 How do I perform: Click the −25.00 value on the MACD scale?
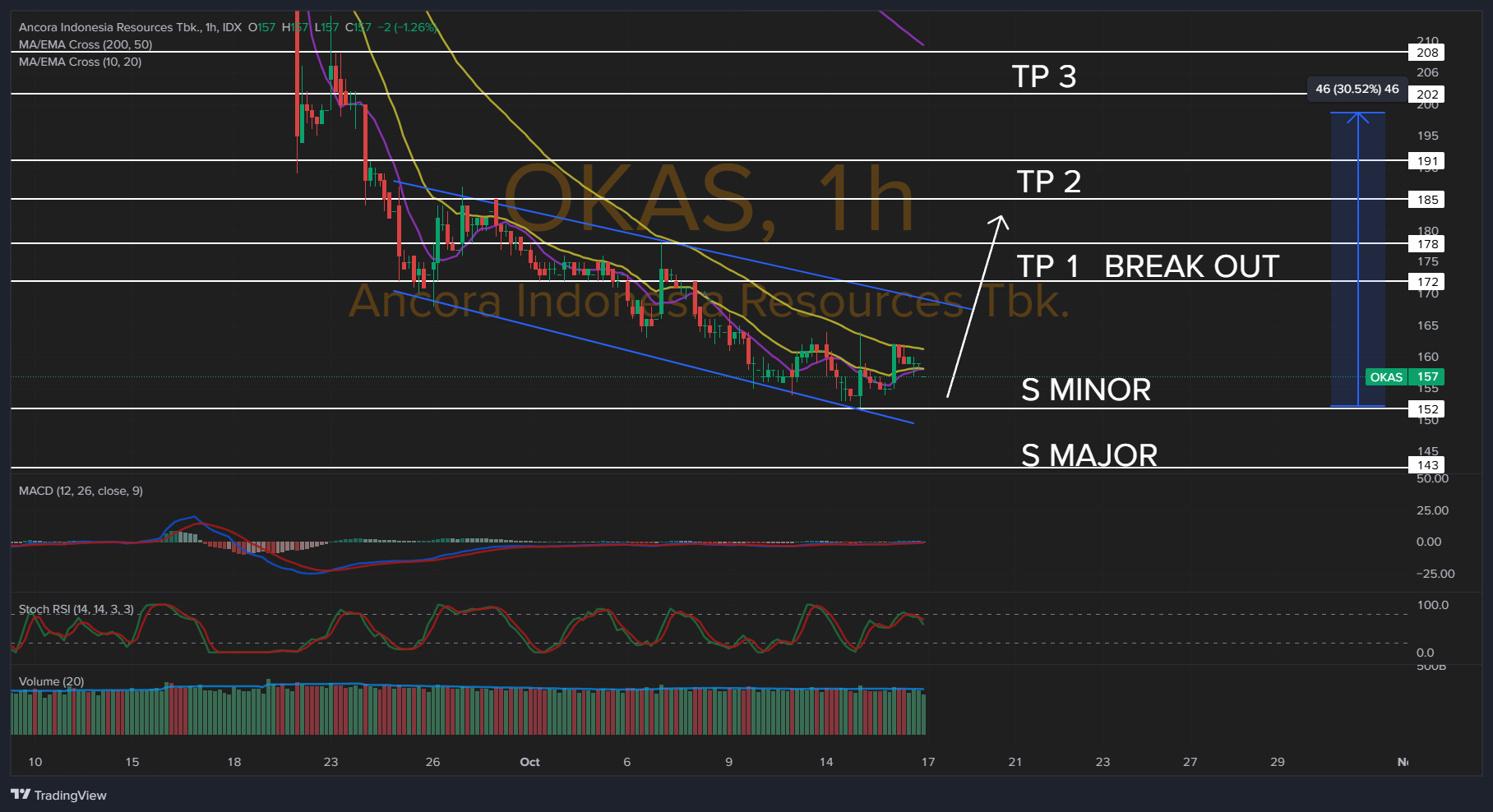1435,574
